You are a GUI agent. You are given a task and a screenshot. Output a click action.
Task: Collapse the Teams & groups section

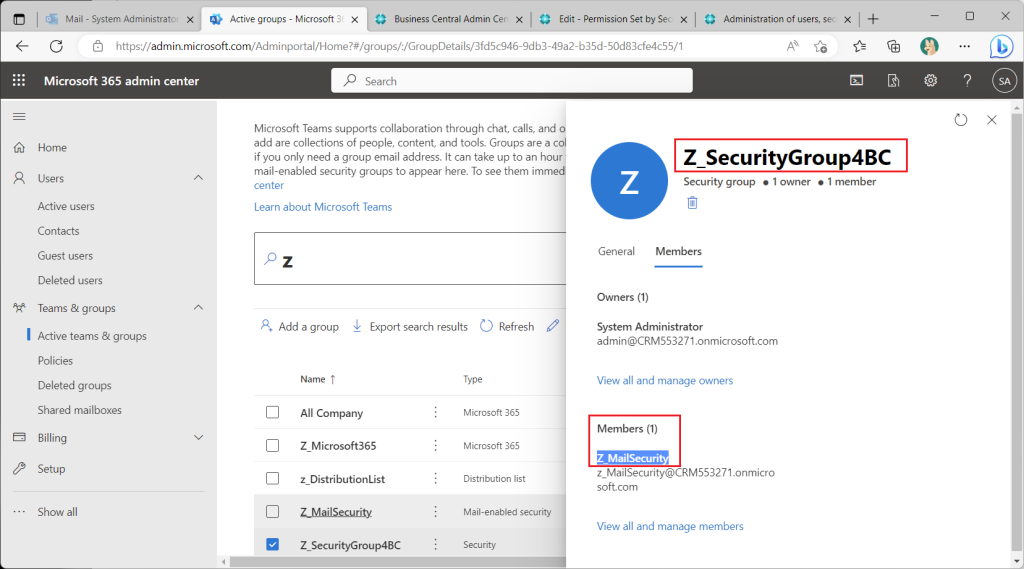[199, 308]
